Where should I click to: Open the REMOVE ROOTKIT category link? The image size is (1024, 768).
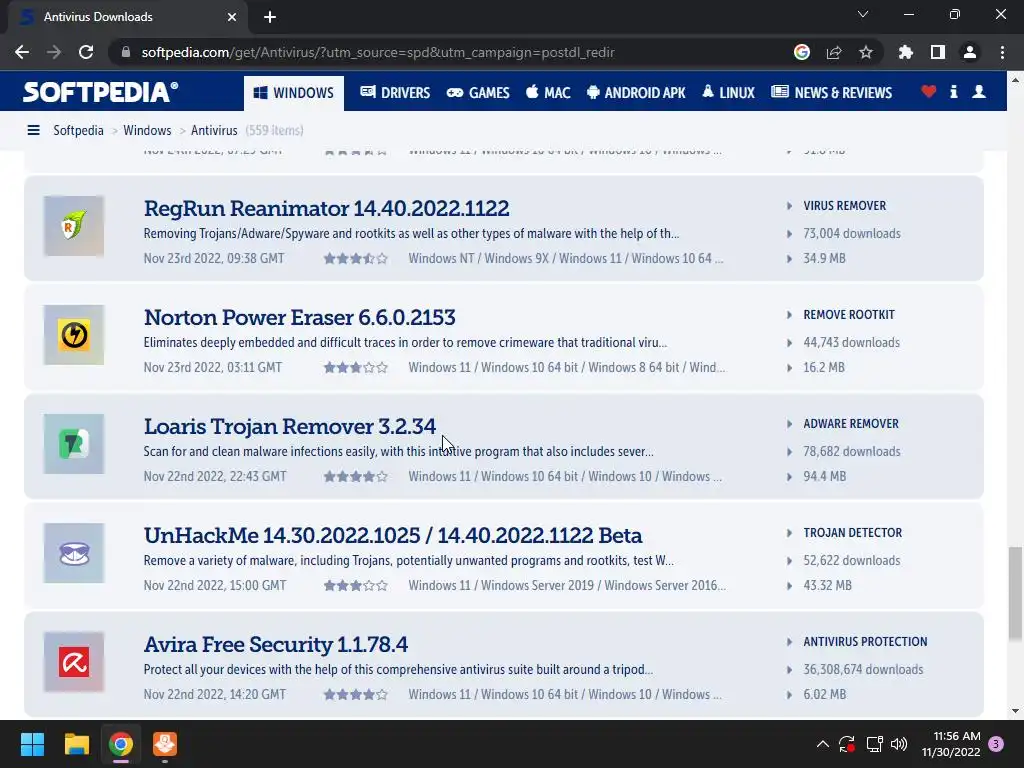(x=848, y=315)
